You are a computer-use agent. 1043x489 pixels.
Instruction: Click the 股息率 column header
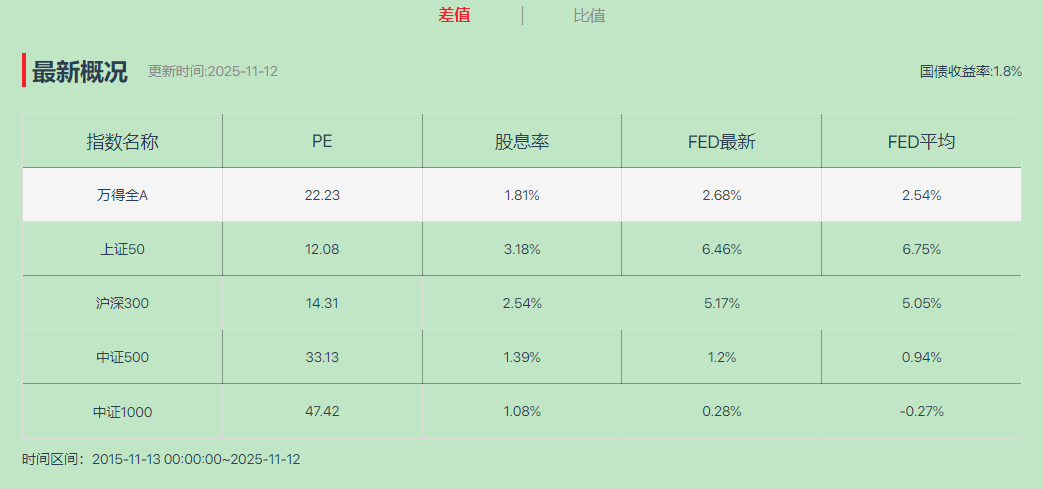pyautogui.click(x=522, y=142)
